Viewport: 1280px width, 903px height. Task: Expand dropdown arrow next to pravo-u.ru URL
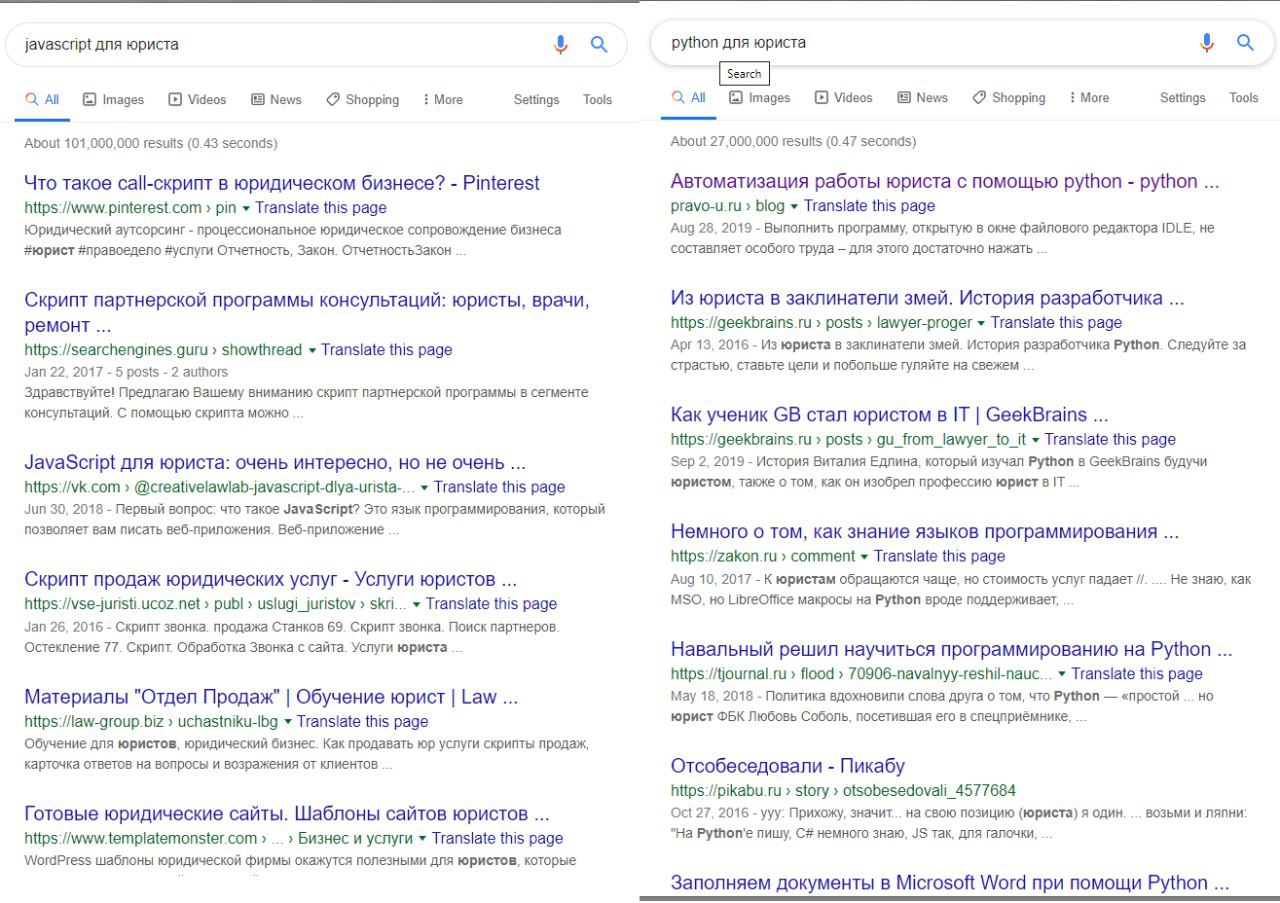[794, 206]
